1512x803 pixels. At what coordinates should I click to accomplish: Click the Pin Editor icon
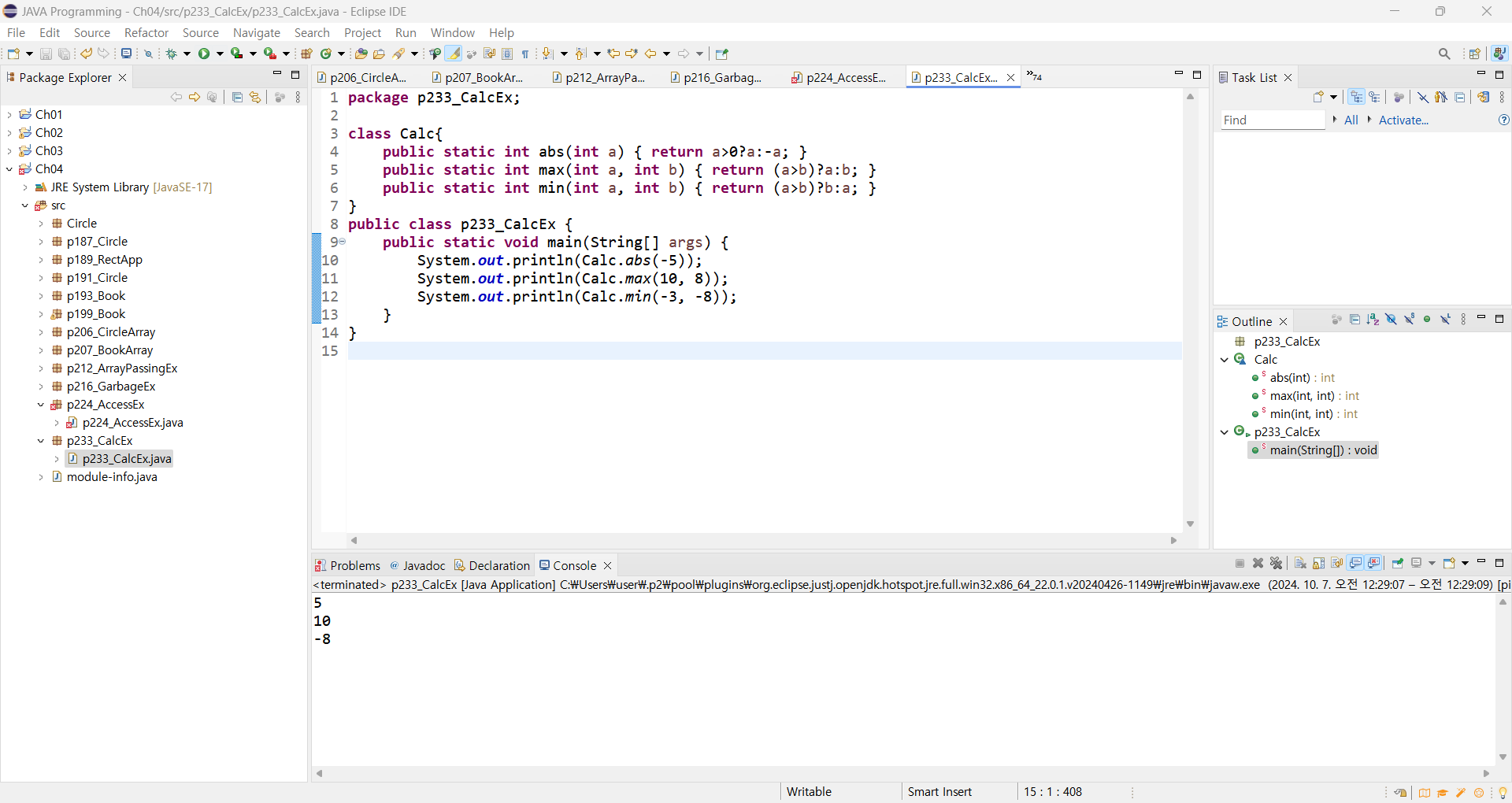[722, 54]
